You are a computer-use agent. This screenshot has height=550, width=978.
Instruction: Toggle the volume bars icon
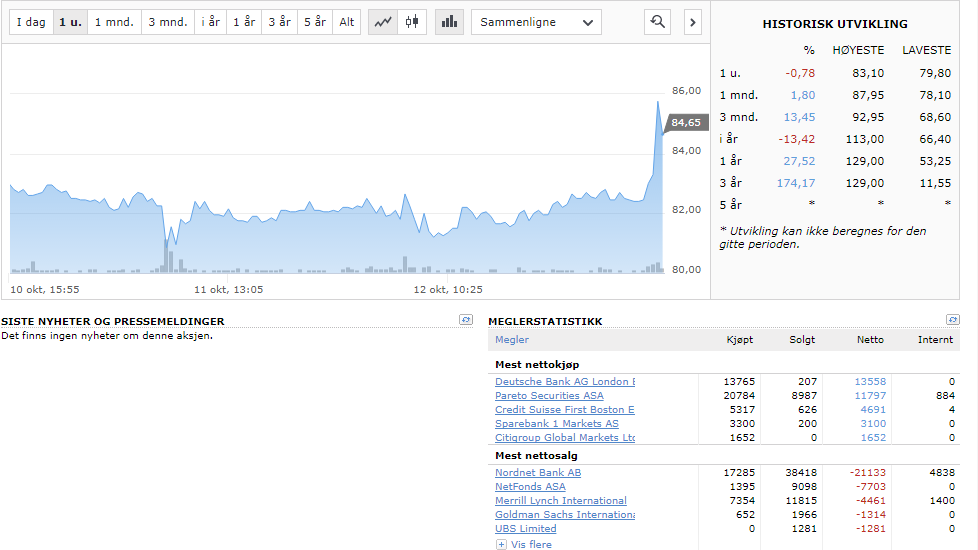[449, 22]
